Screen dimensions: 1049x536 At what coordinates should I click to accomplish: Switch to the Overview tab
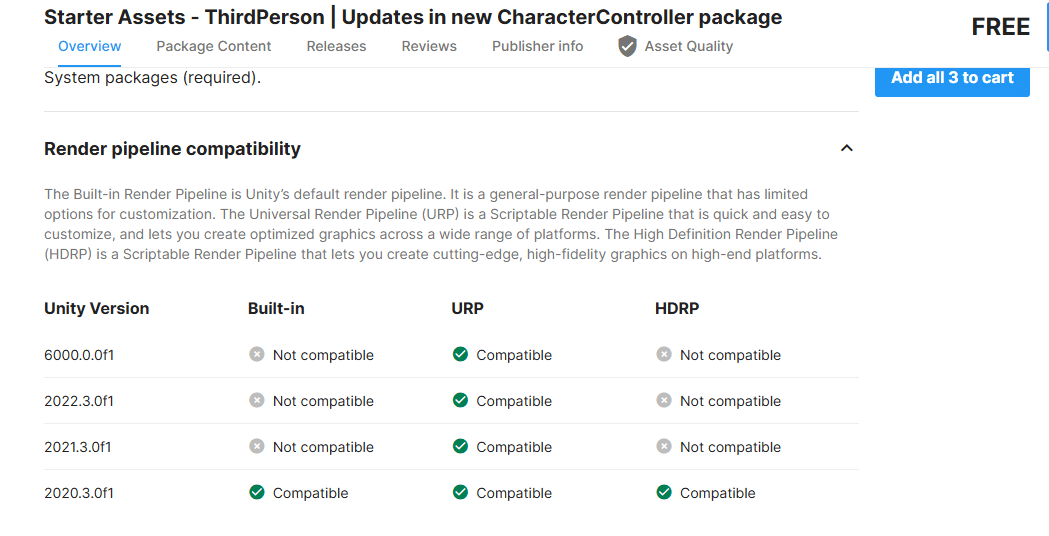click(x=90, y=46)
